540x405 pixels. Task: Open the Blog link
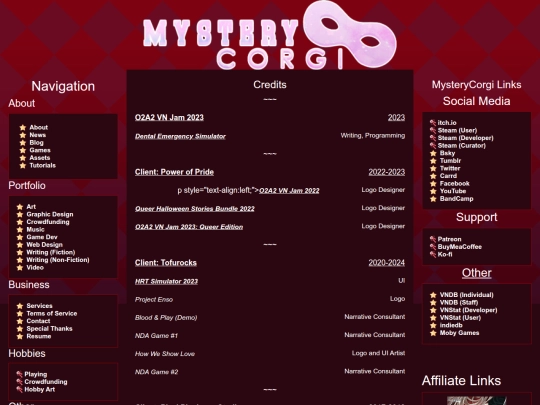pyautogui.click(x=36, y=143)
